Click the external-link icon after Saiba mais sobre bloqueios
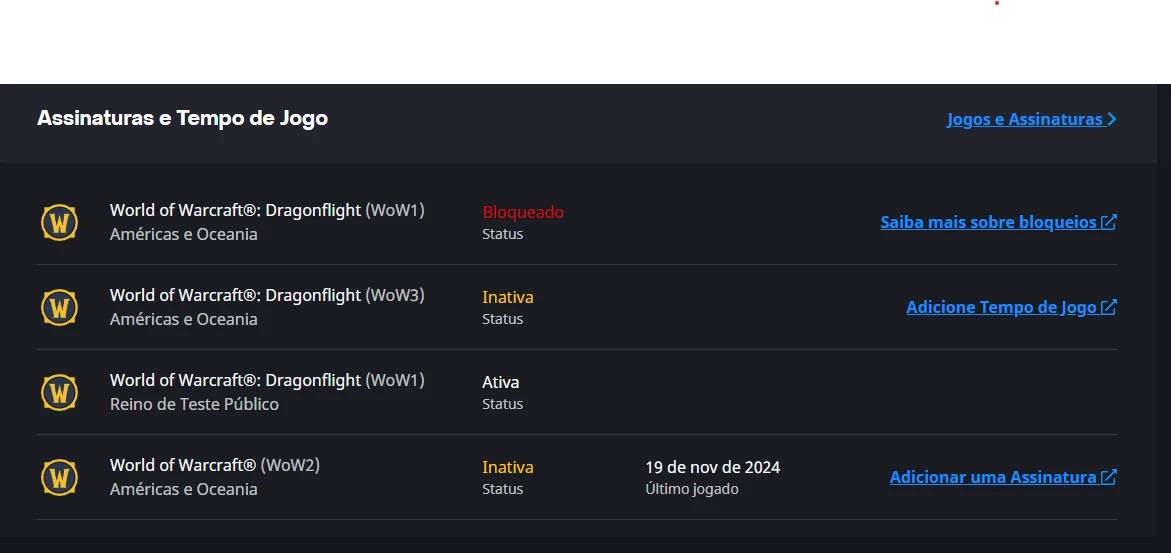 click(1109, 222)
